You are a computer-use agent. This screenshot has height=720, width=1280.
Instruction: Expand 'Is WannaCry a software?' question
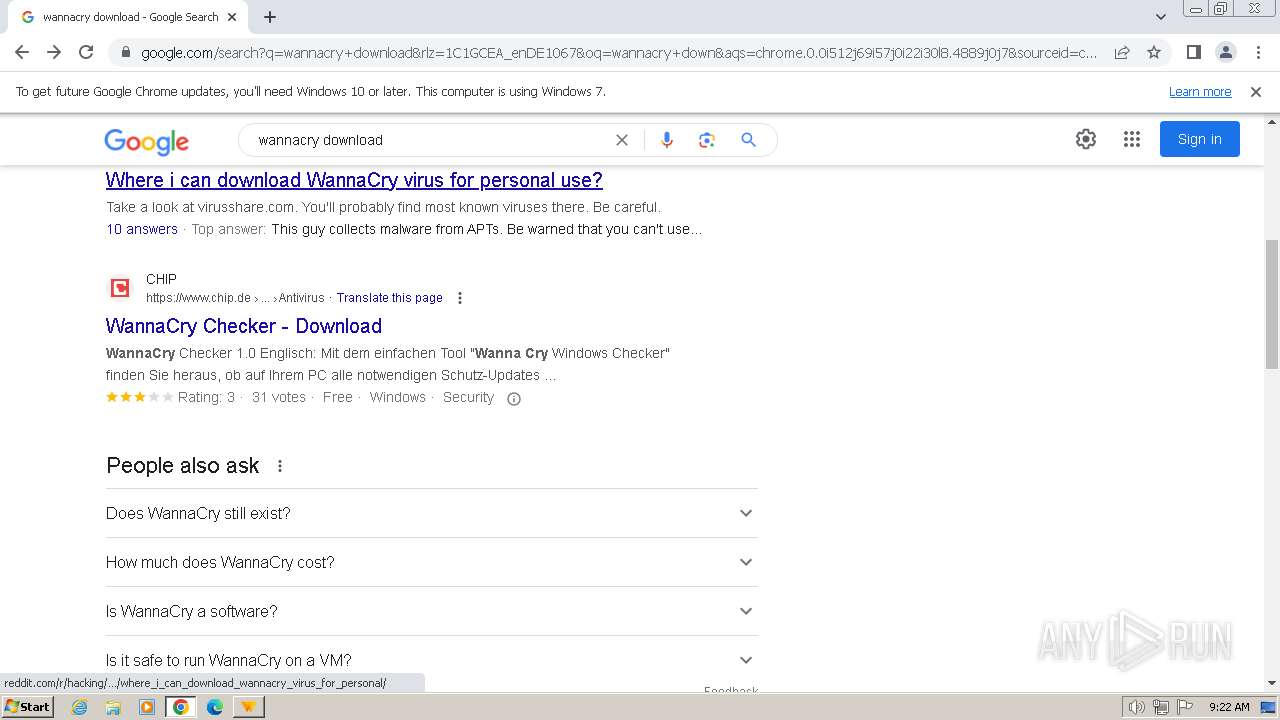(432, 611)
